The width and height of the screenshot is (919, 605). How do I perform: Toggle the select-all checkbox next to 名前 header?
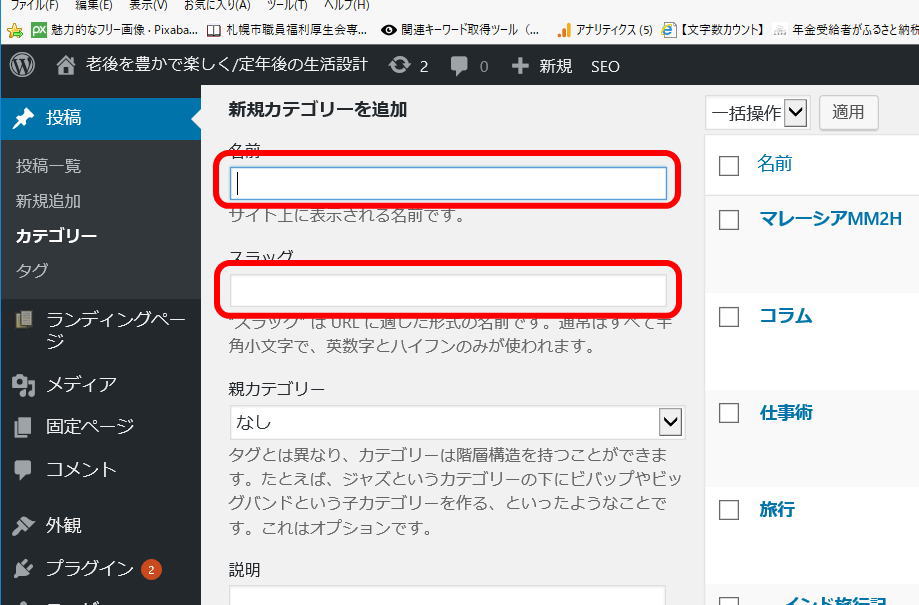tap(729, 165)
